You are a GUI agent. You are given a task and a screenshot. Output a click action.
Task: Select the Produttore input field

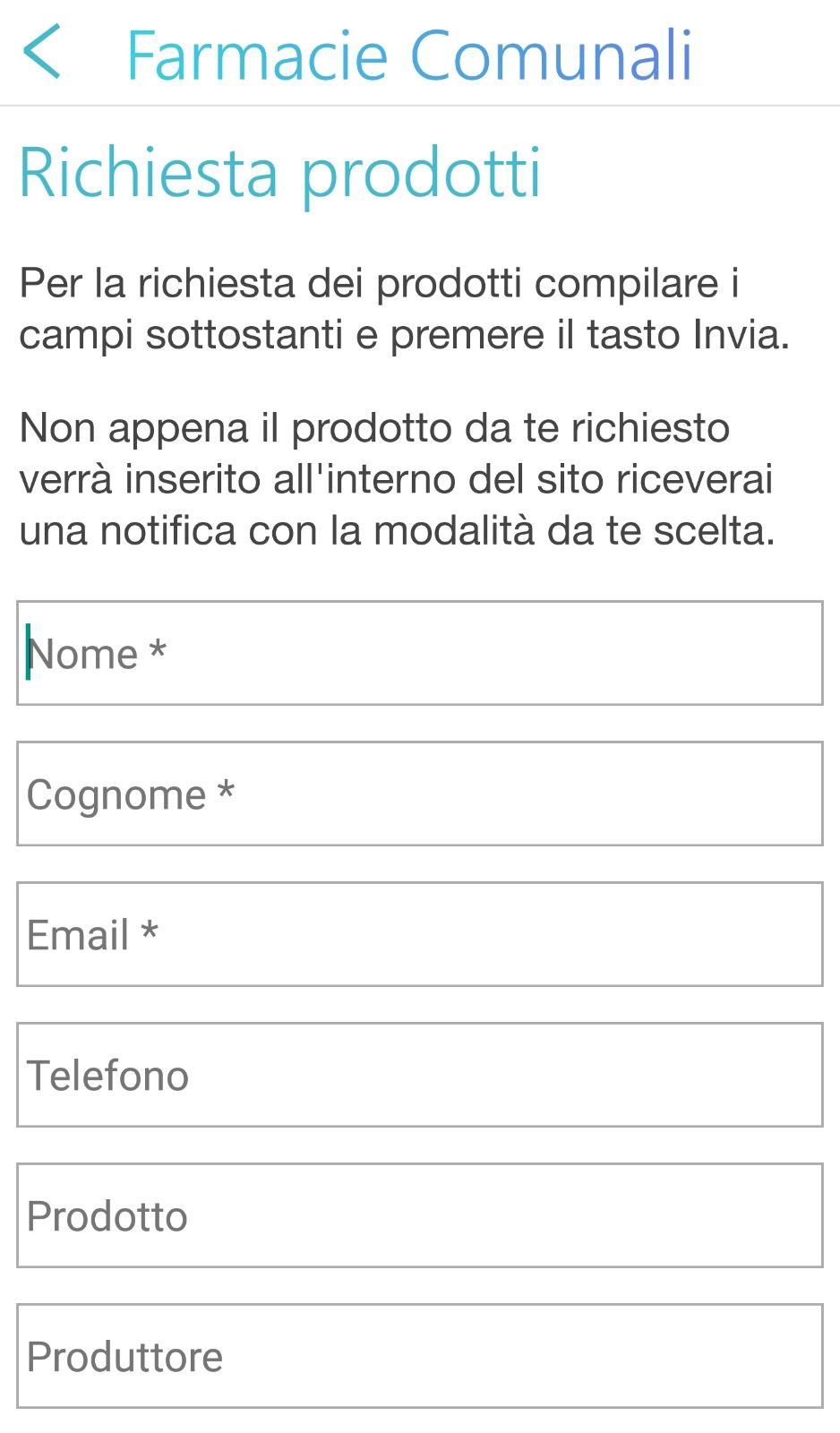(419, 1356)
